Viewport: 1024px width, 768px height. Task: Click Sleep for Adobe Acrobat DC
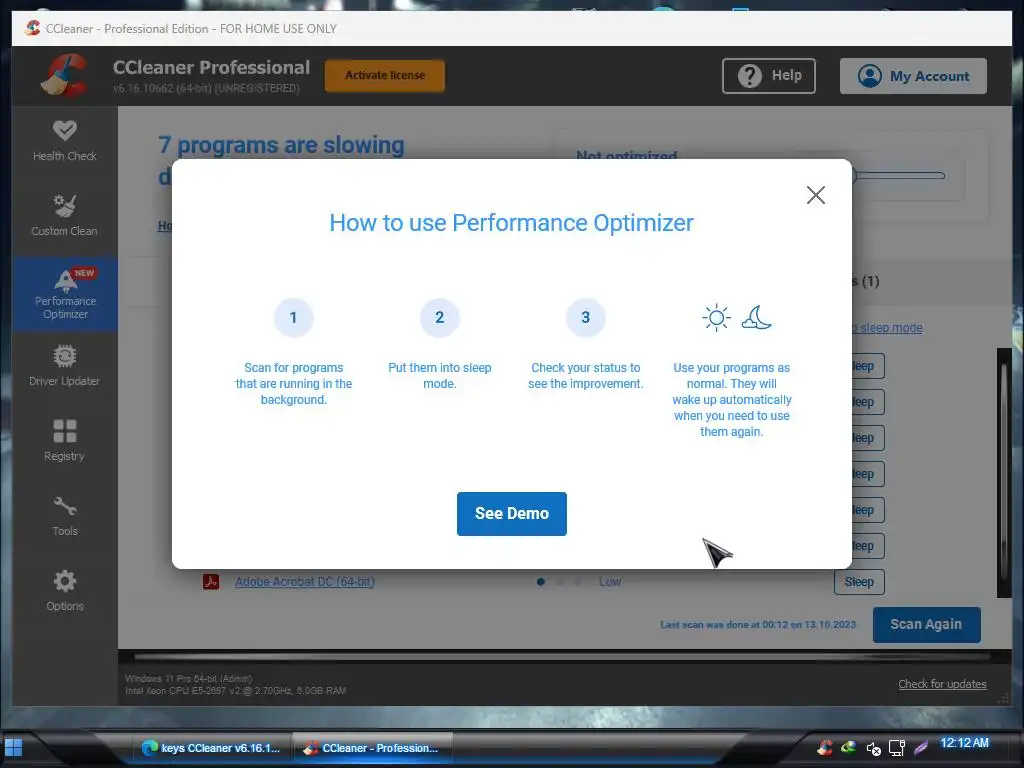coord(859,582)
